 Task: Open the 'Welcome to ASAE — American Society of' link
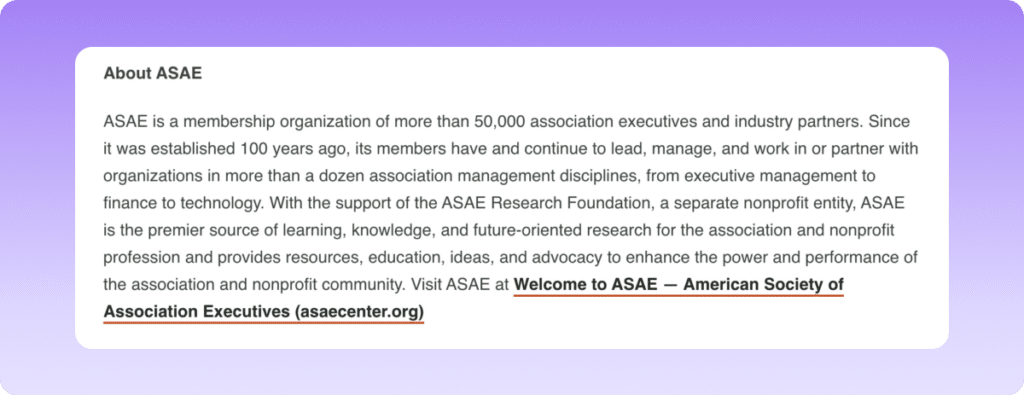click(x=679, y=285)
